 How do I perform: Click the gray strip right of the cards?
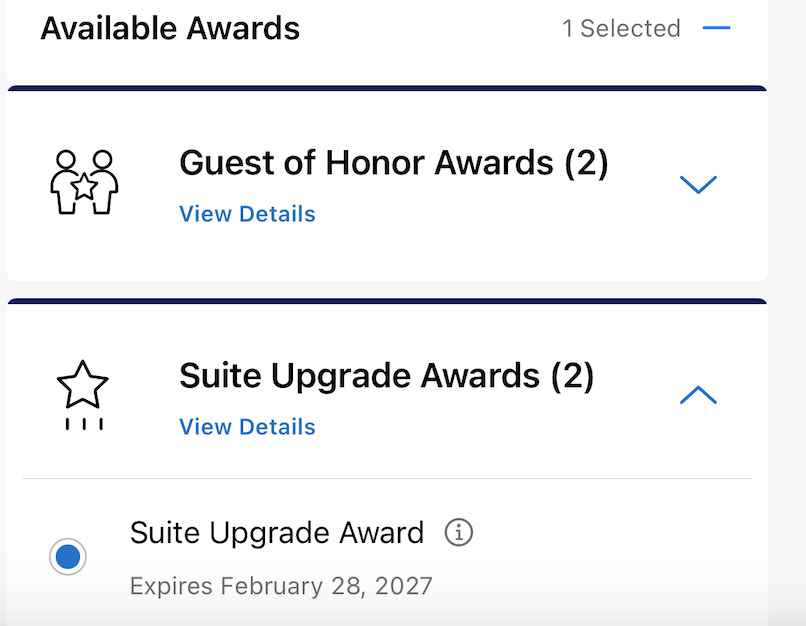click(787, 300)
